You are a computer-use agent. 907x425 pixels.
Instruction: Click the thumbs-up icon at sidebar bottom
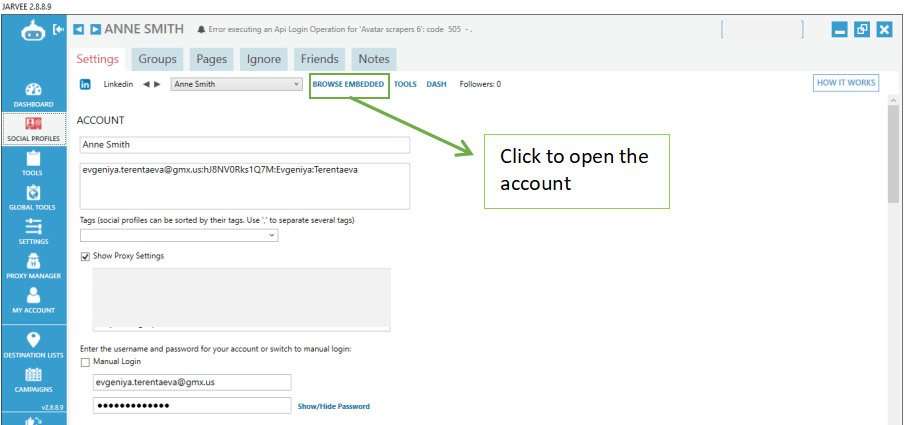pos(33,420)
